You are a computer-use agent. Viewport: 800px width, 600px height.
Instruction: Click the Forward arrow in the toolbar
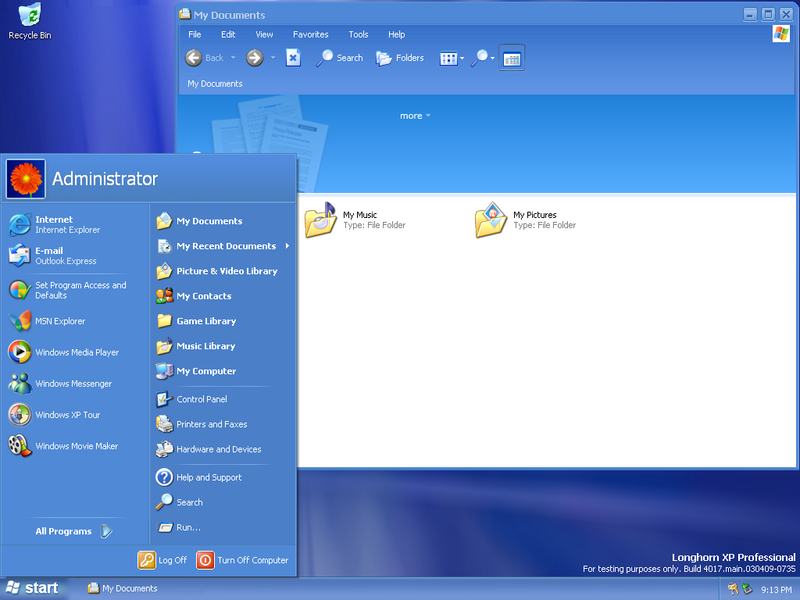pyautogui.click(x=255, y=58)
